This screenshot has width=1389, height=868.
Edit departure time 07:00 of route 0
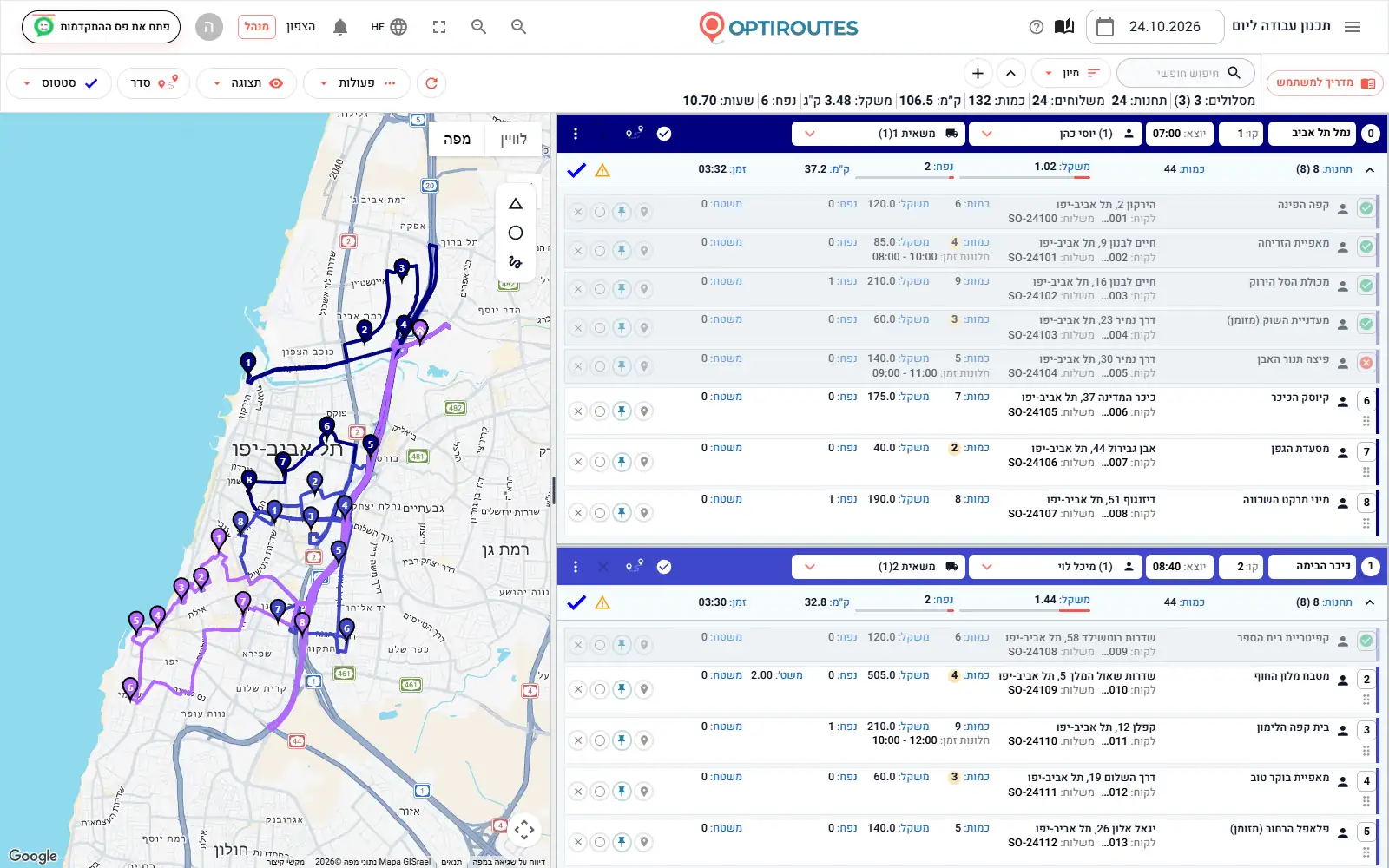pos(1179,134)
